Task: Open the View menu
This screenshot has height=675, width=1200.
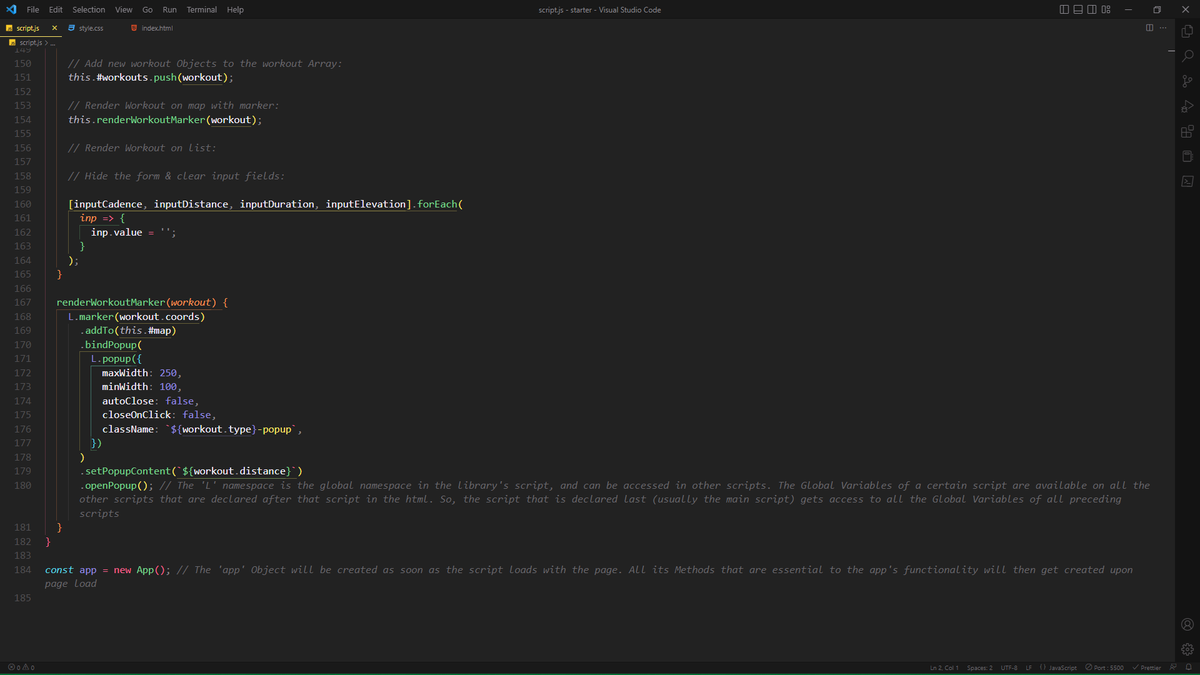Action: click(x=124, y=9)
